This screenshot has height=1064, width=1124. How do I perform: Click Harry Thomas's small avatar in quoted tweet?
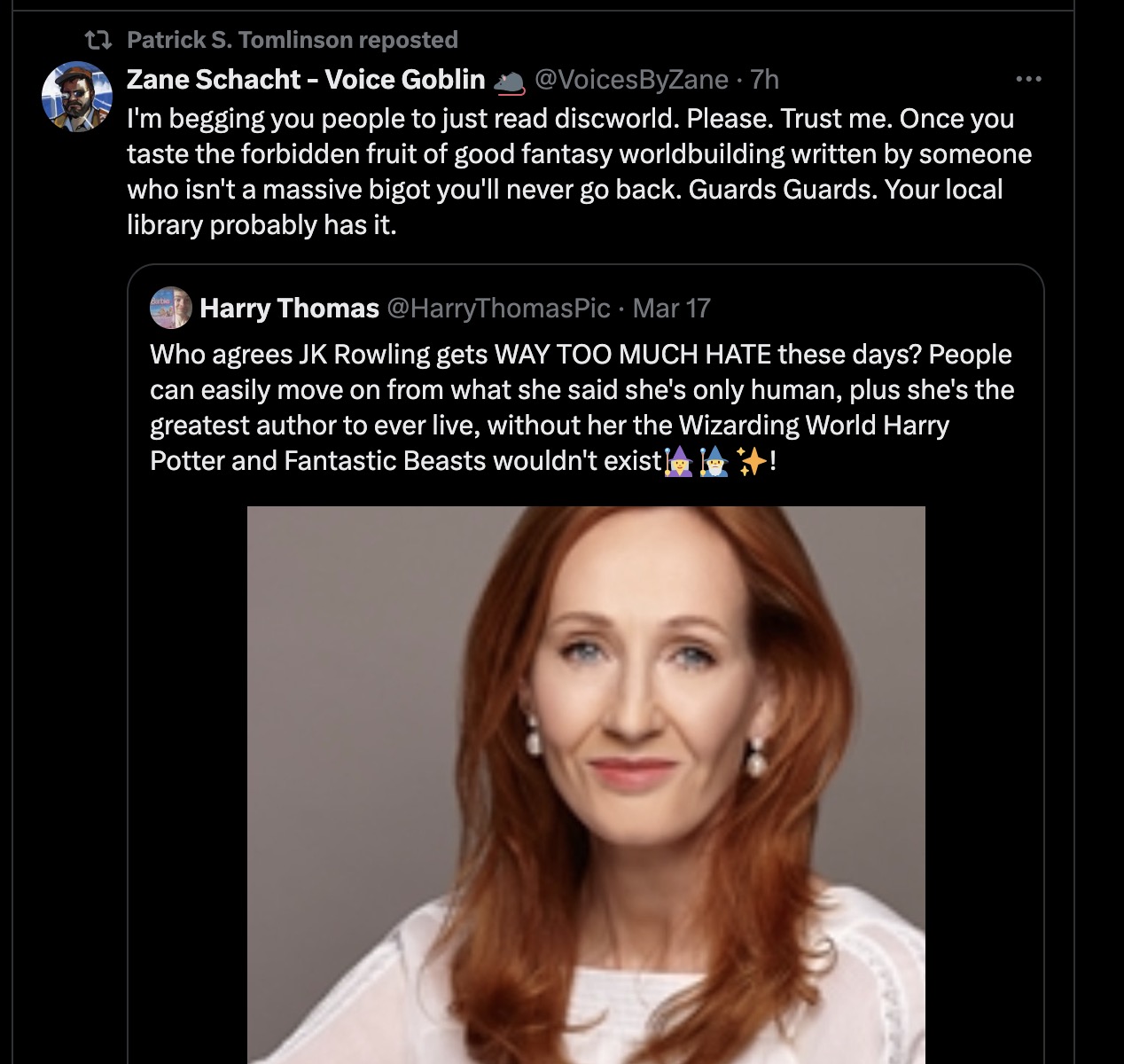171,308
